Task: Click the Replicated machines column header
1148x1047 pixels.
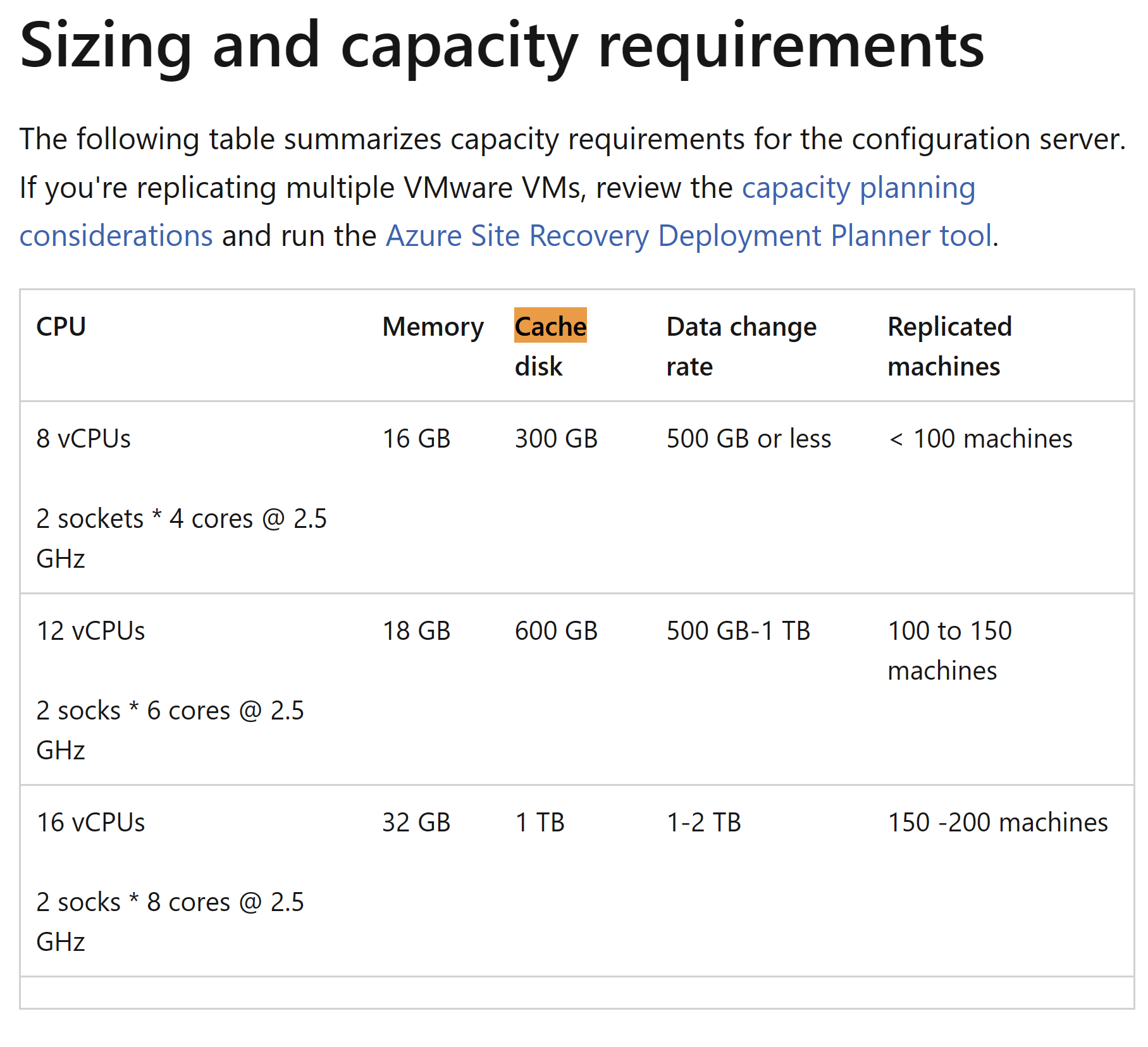Action: click(949, 346)
